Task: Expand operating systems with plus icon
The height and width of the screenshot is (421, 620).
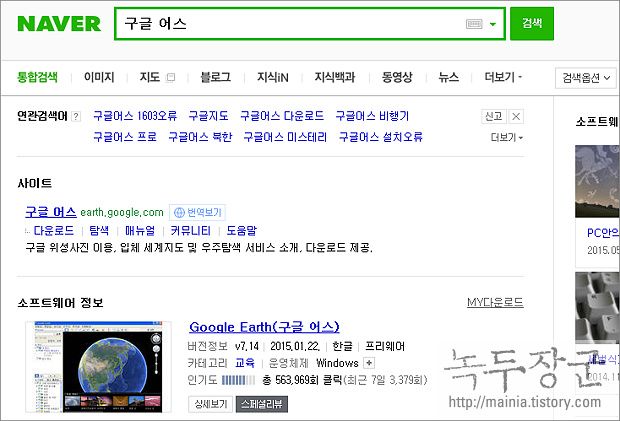Action: point(369,362)
